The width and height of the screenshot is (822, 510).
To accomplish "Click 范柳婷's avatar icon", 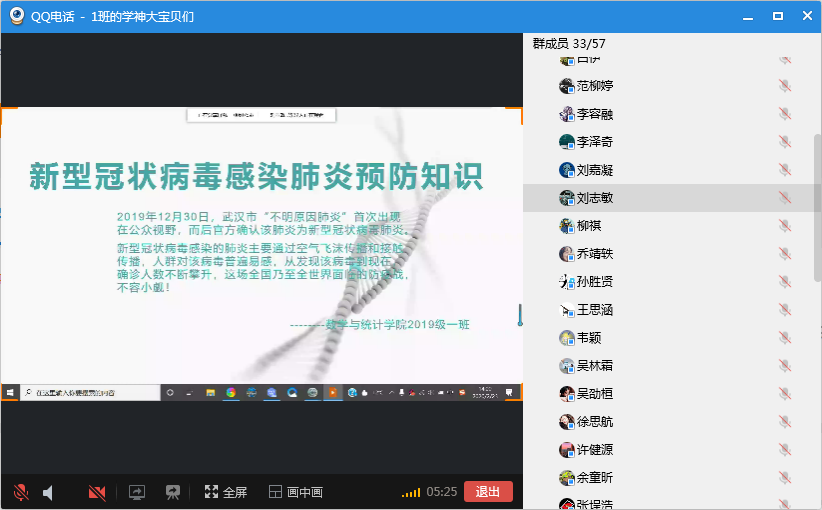I will pyautogui.click(x=567, y=86).
